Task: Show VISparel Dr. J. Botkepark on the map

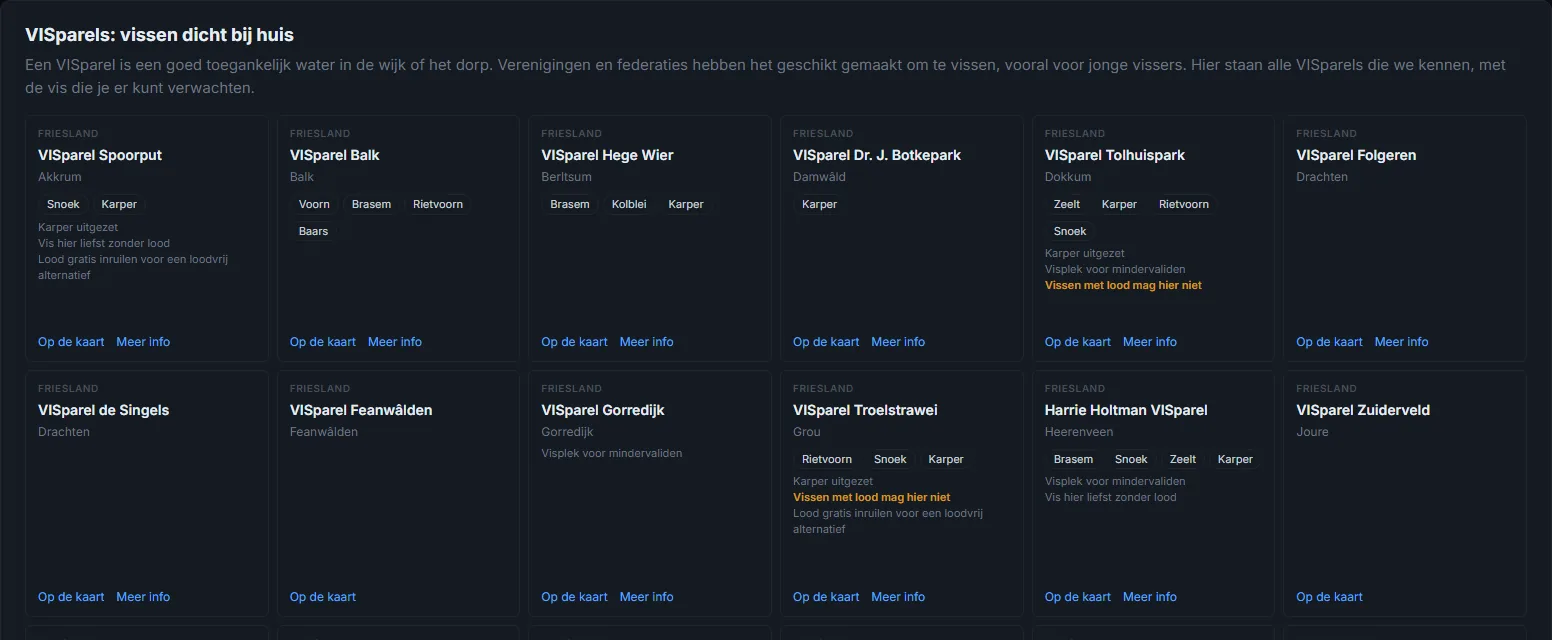Action: tap(826, 342)
